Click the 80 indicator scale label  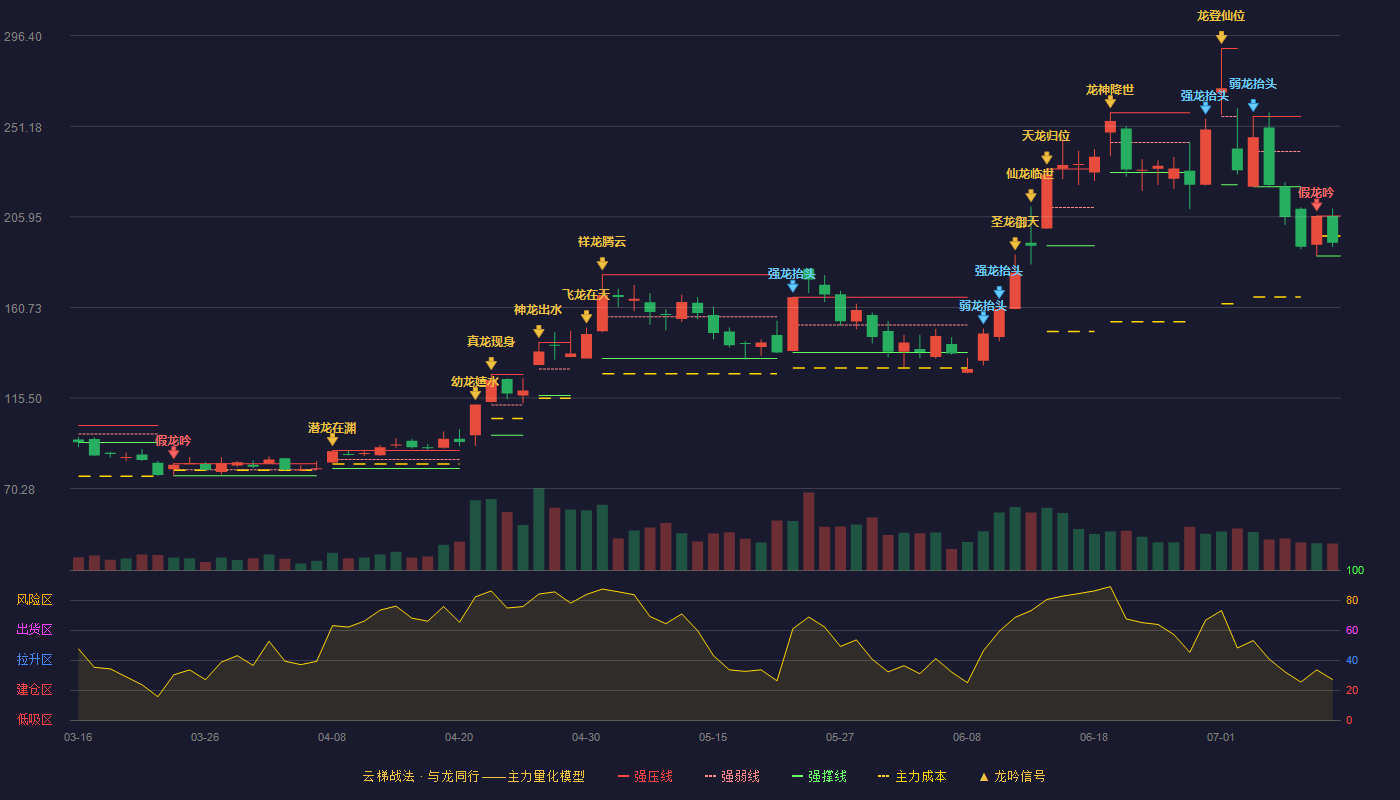click(1352, 600)
